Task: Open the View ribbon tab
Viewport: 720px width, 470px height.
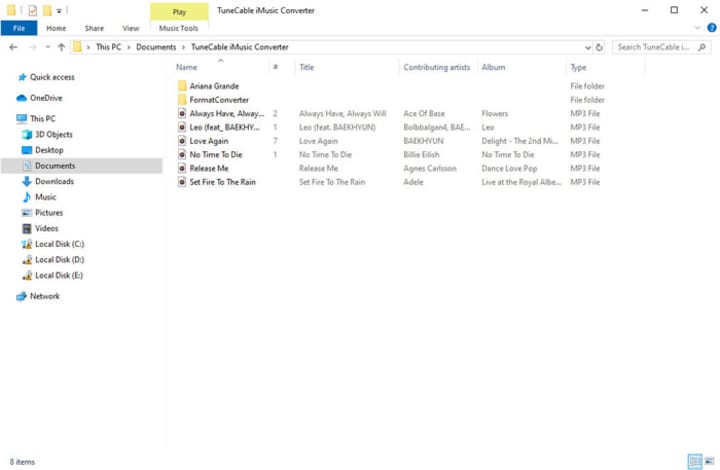Action: (130, 28)
